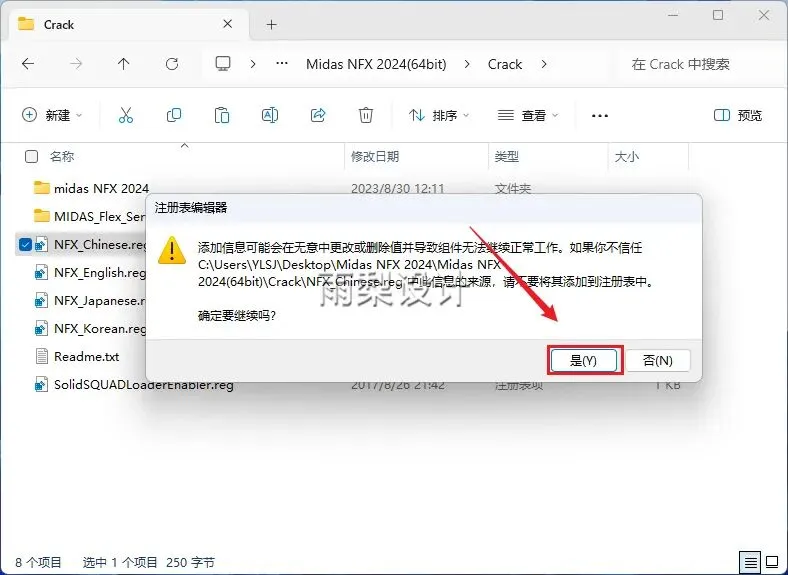
Task: Switch to large icons view in status bar
Action: coord(772,562)
